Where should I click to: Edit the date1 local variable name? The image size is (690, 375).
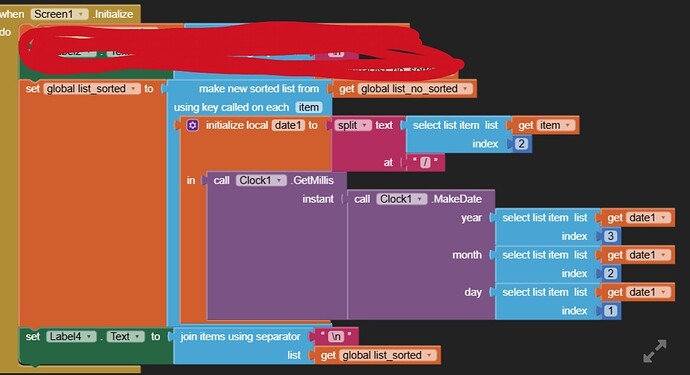click(x=288, y=125)
